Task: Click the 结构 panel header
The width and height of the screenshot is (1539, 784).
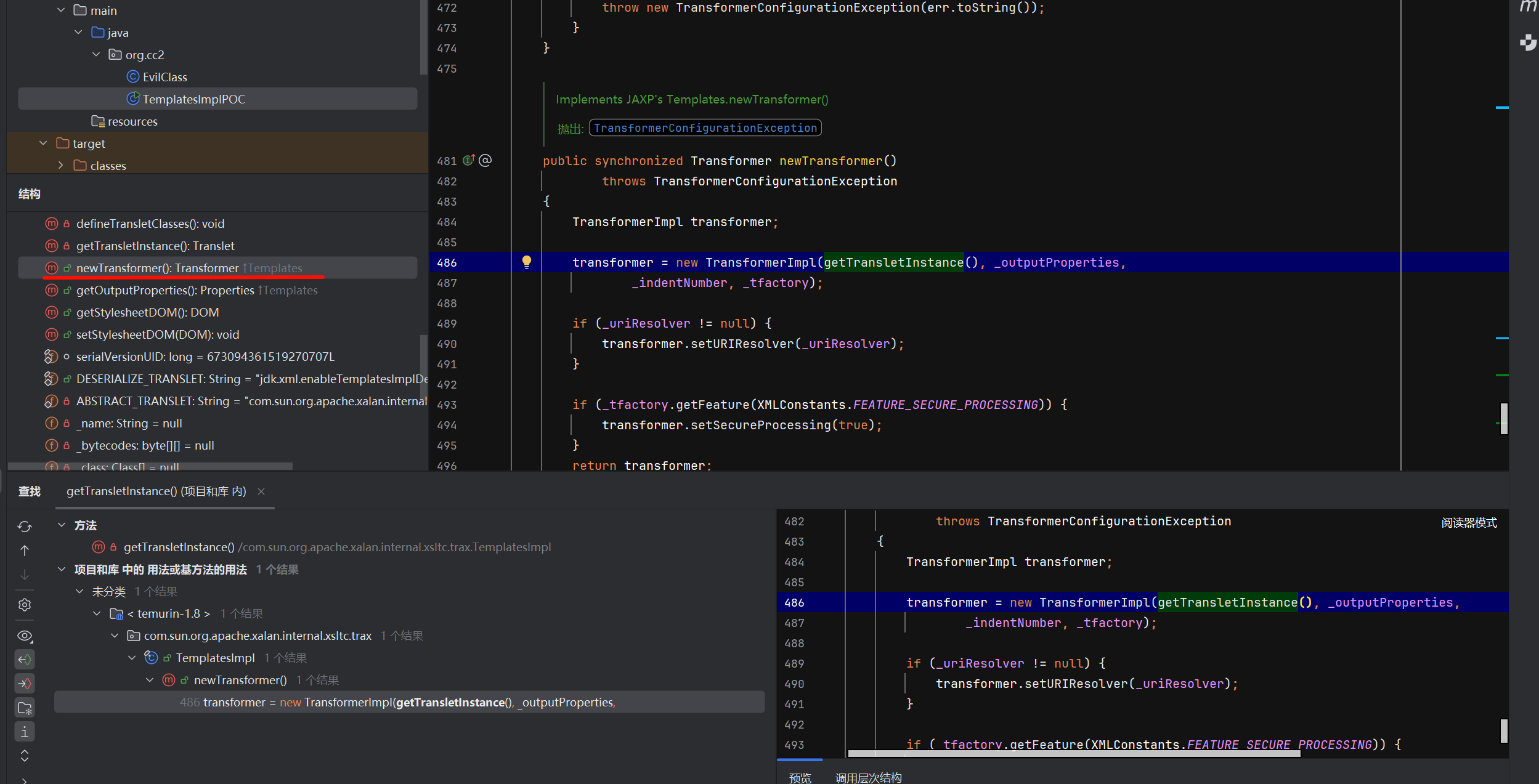Action: pyautogui.click(x=30, y=194)
